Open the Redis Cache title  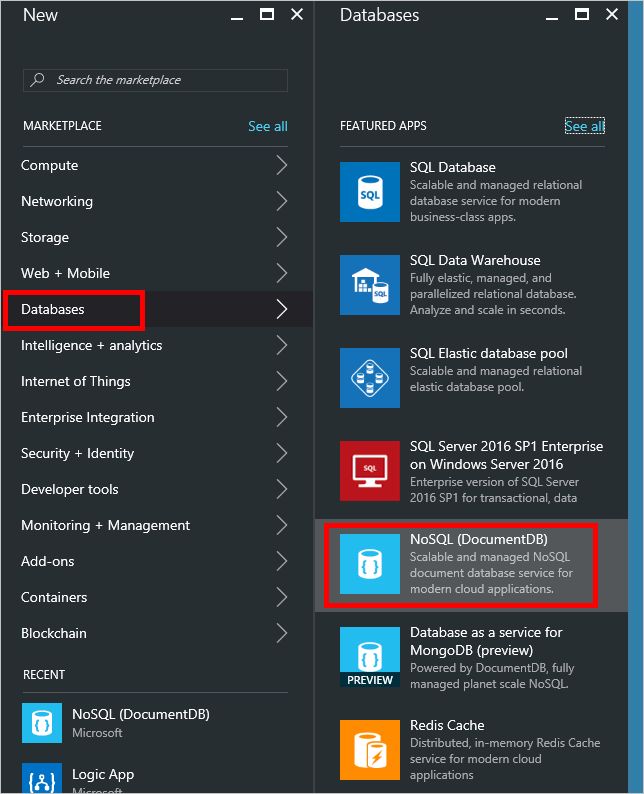pyautogui.click(x=447, y=725)
